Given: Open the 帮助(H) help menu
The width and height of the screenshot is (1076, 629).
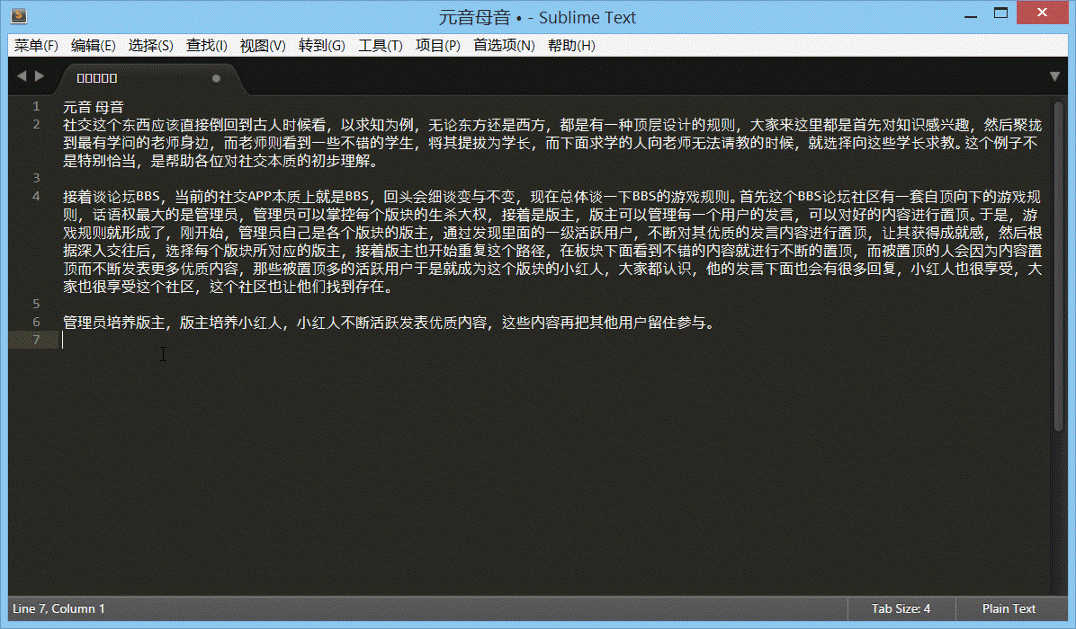Looking at the screenshot, I should [571, 45].
